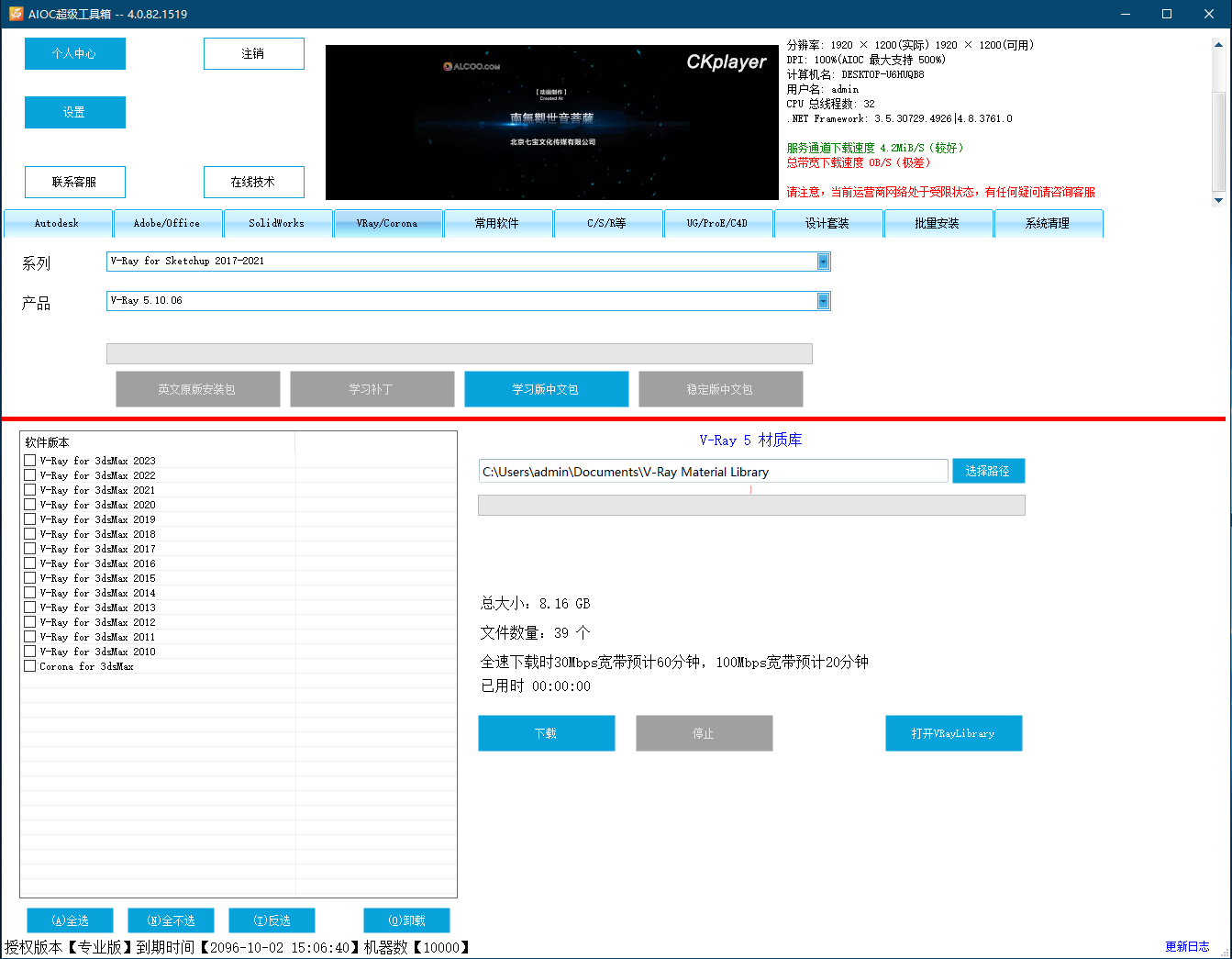Expand the 产品 product dropdown
The image size is (1232, 959).
point(823,301)
